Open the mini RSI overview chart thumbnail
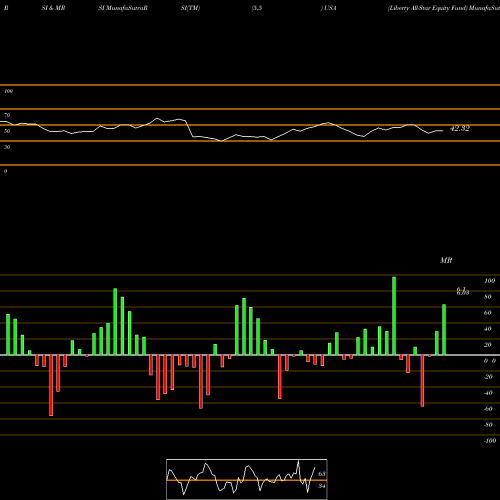Image resolution: width=500 pixels, height=500 pixels. (x=247, y=479)
